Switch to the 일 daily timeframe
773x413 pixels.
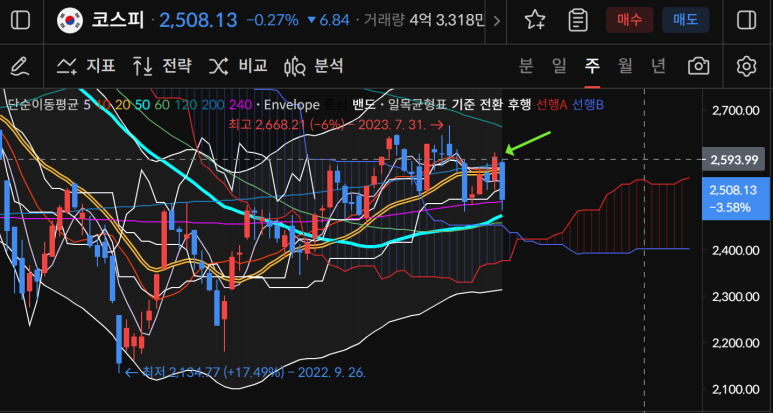(x=559, y=66)
